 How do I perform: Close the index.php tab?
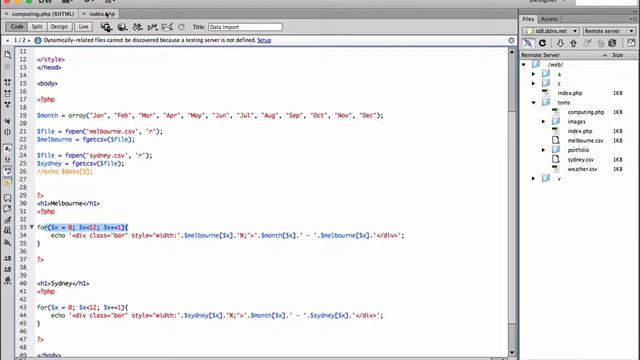tap(84, 14)
